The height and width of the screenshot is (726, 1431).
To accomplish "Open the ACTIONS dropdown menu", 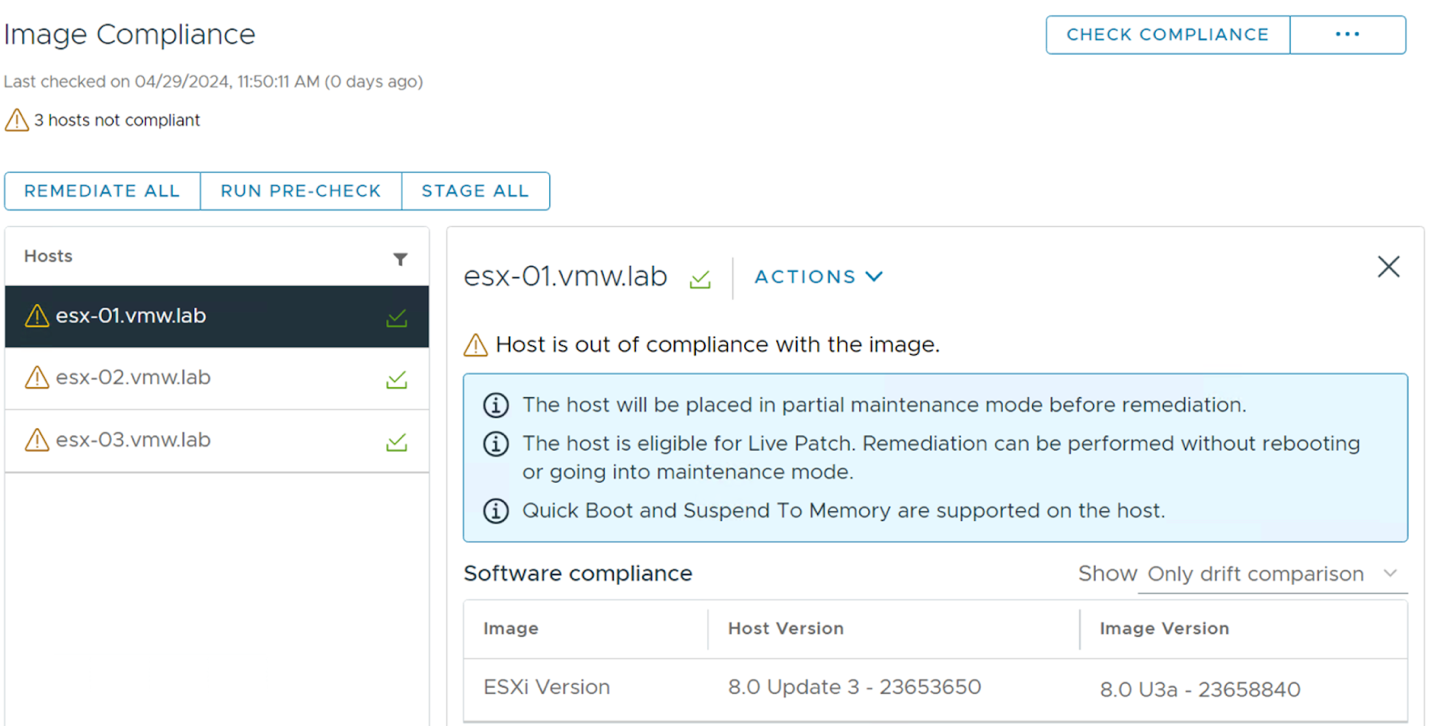I will (x=818, y=277).
